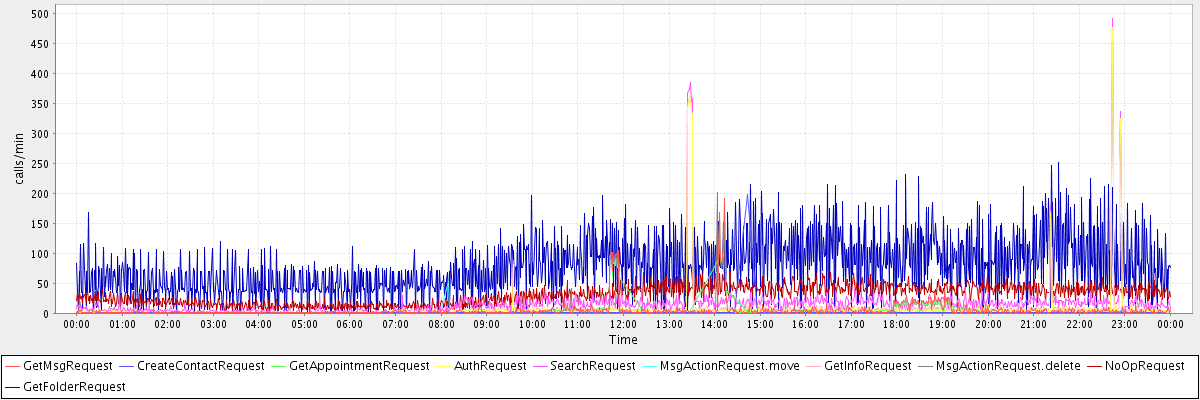Click the 12:00 tick on the time axis
The image size is (1200, 400).
[x=623, y=324]
